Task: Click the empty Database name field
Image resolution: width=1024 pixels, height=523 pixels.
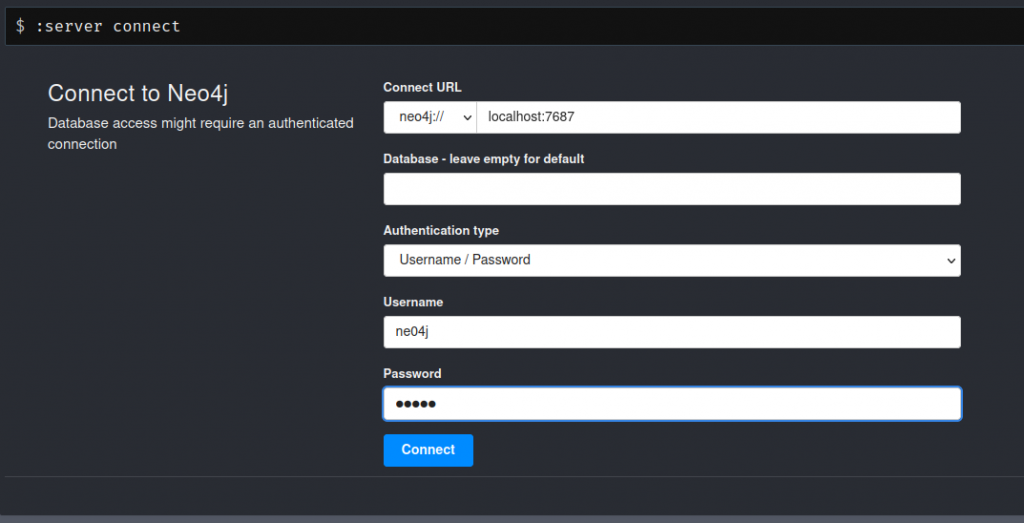Action: (x=671, y=189)
